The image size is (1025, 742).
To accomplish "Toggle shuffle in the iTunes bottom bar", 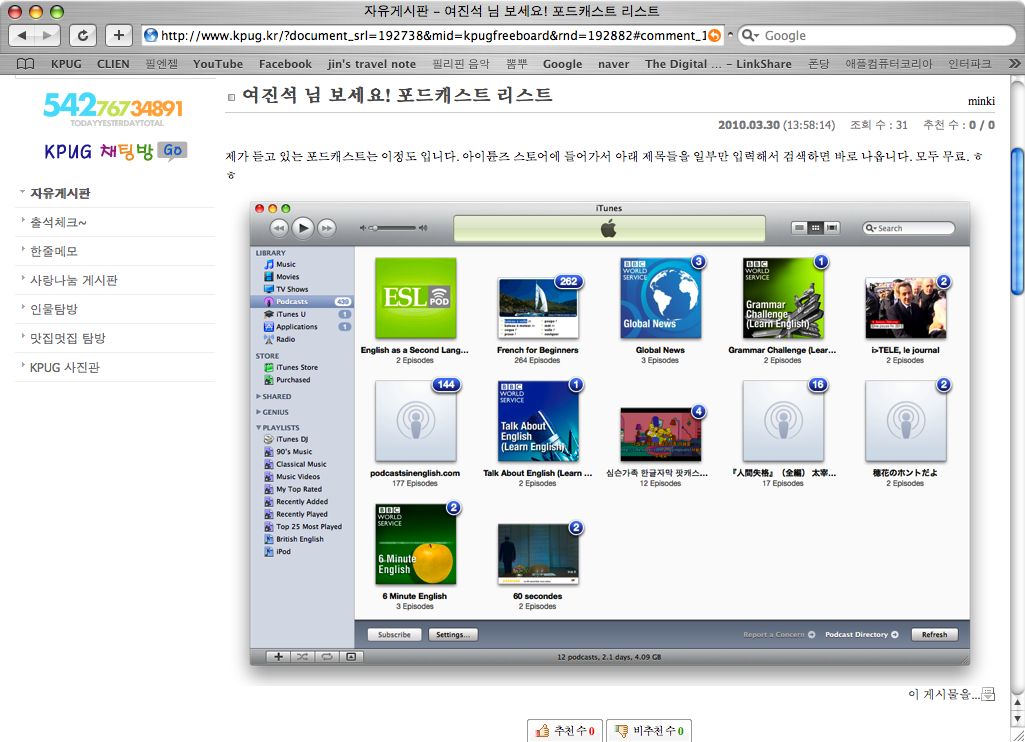I will point(303,656).
